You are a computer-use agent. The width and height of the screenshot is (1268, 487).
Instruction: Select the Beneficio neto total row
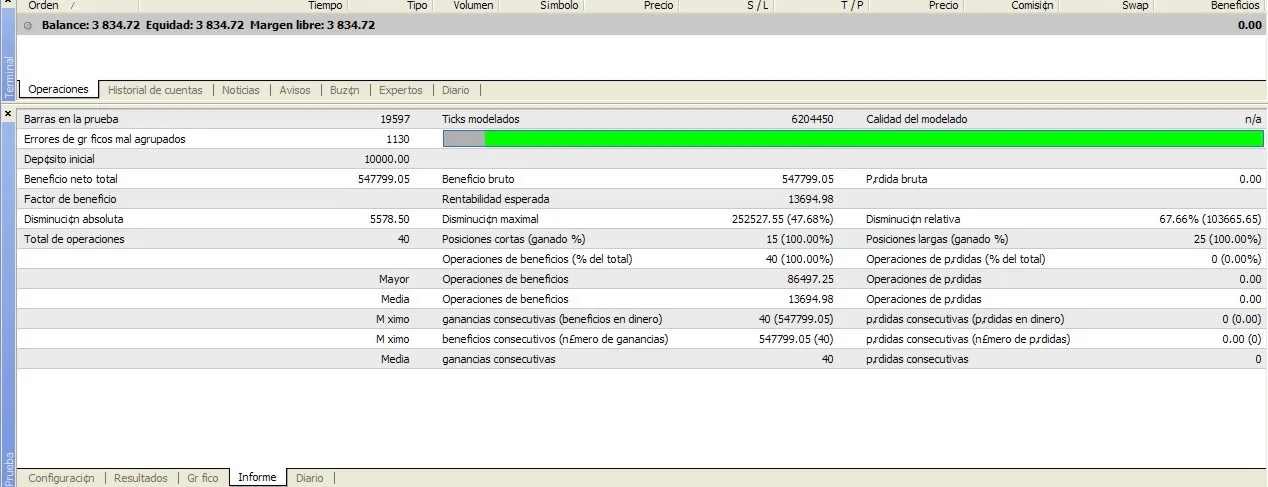(x=215, y=179)
